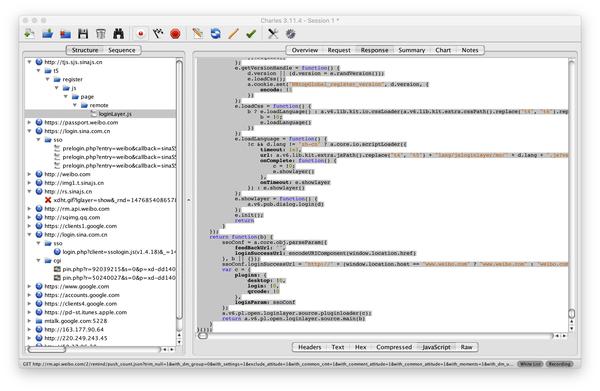Image resolution: width=600 pixels, height=391 pixels.
Task: Click the New Session toolbar icon
Action: (x=29, y=34)
